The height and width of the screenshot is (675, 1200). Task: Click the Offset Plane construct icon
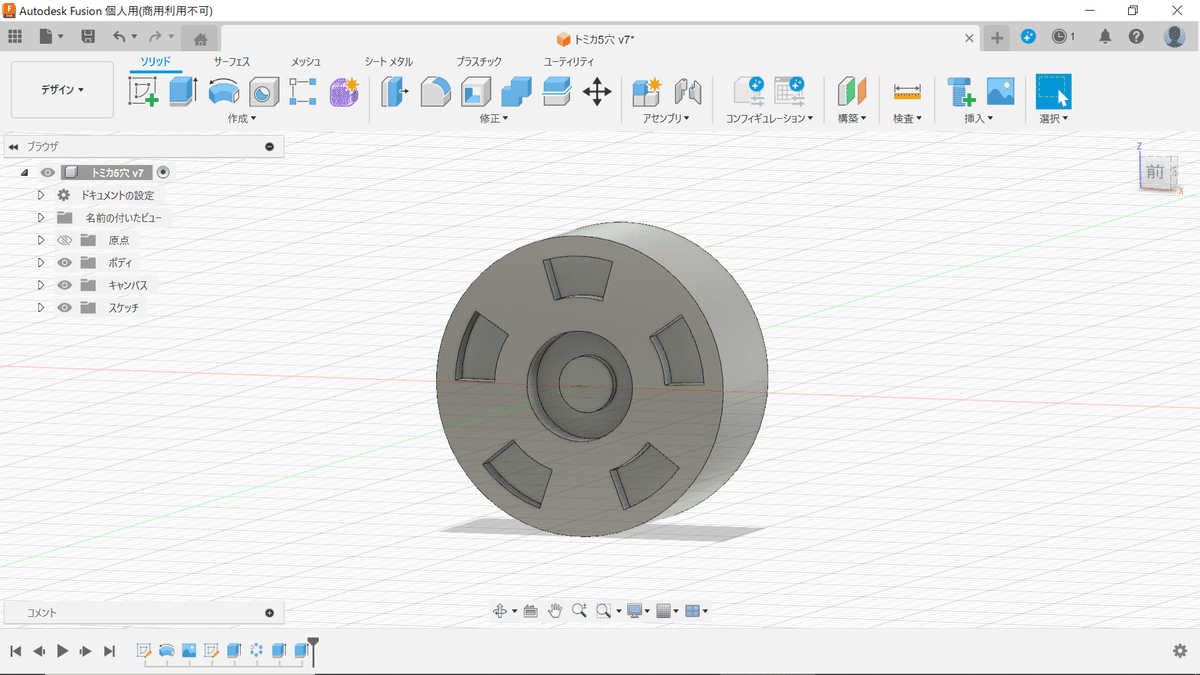point(851,92)
